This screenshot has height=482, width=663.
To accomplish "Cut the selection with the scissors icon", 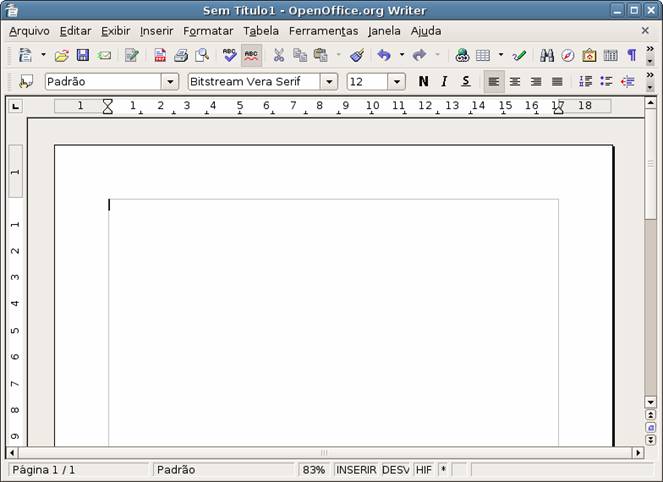I will (x=279, y=55).
